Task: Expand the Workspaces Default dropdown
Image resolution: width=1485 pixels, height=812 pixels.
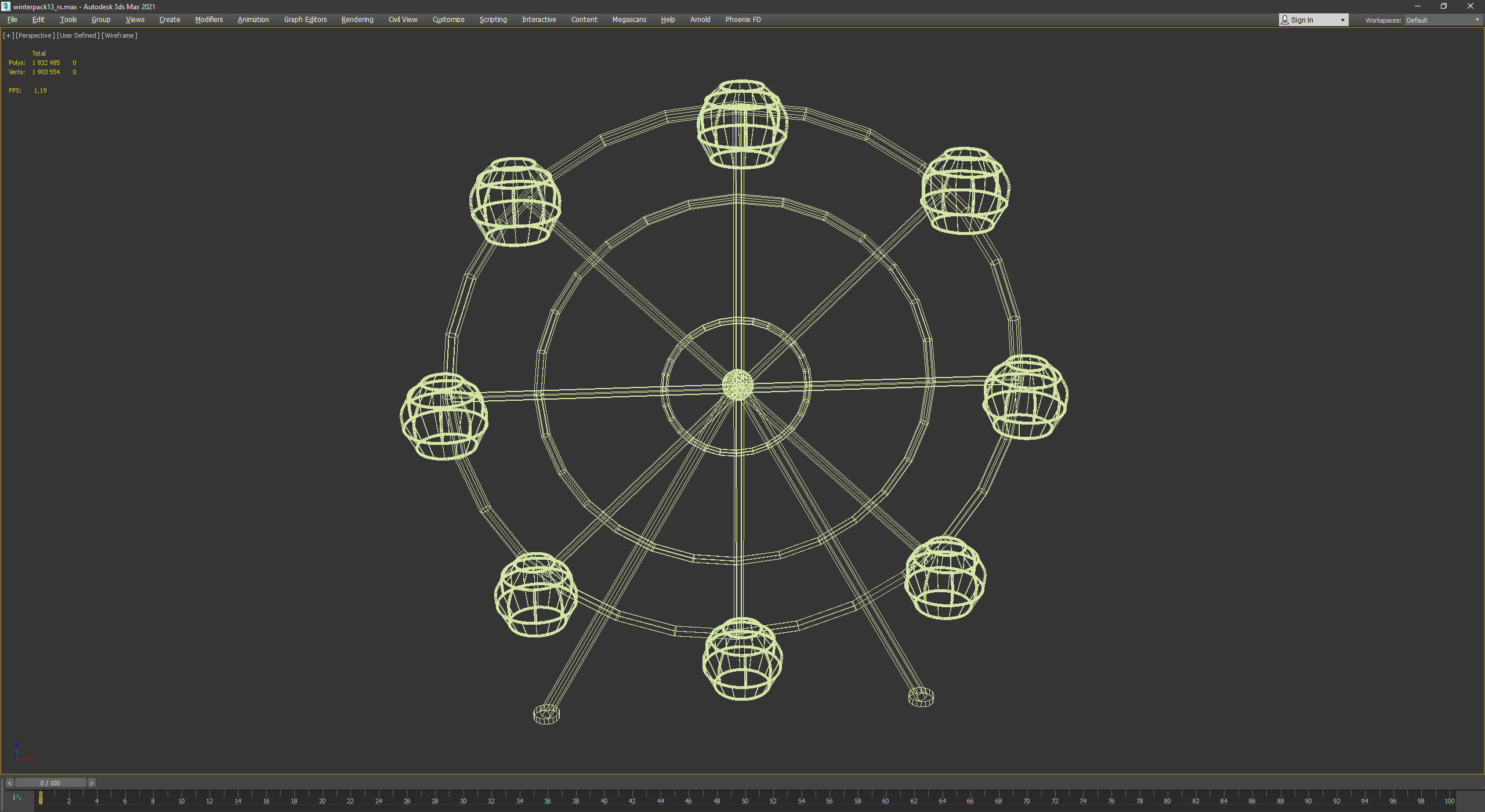Action: click(x=1443, y=20)
